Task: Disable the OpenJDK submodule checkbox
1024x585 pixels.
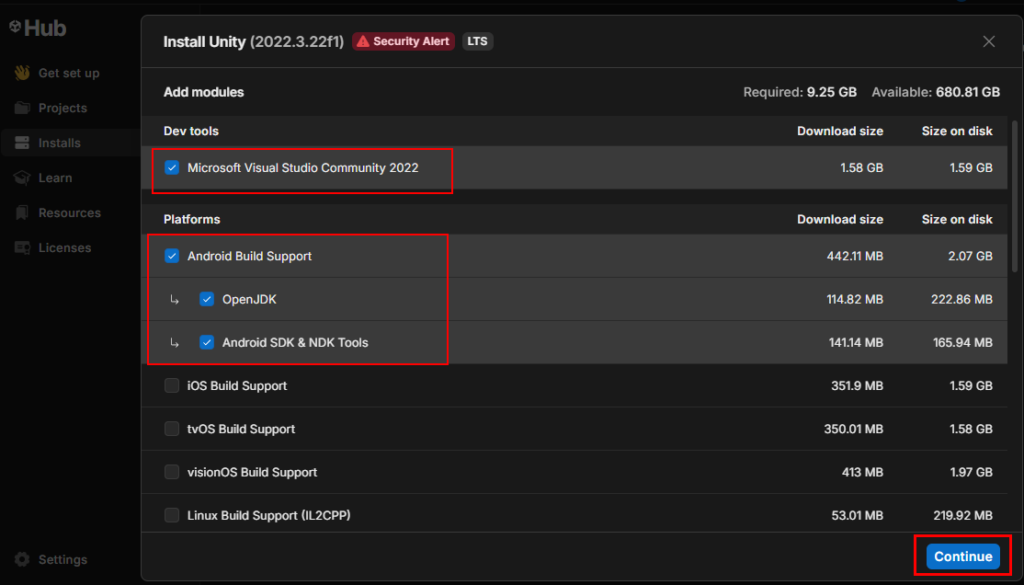Action: click(207, 299)
